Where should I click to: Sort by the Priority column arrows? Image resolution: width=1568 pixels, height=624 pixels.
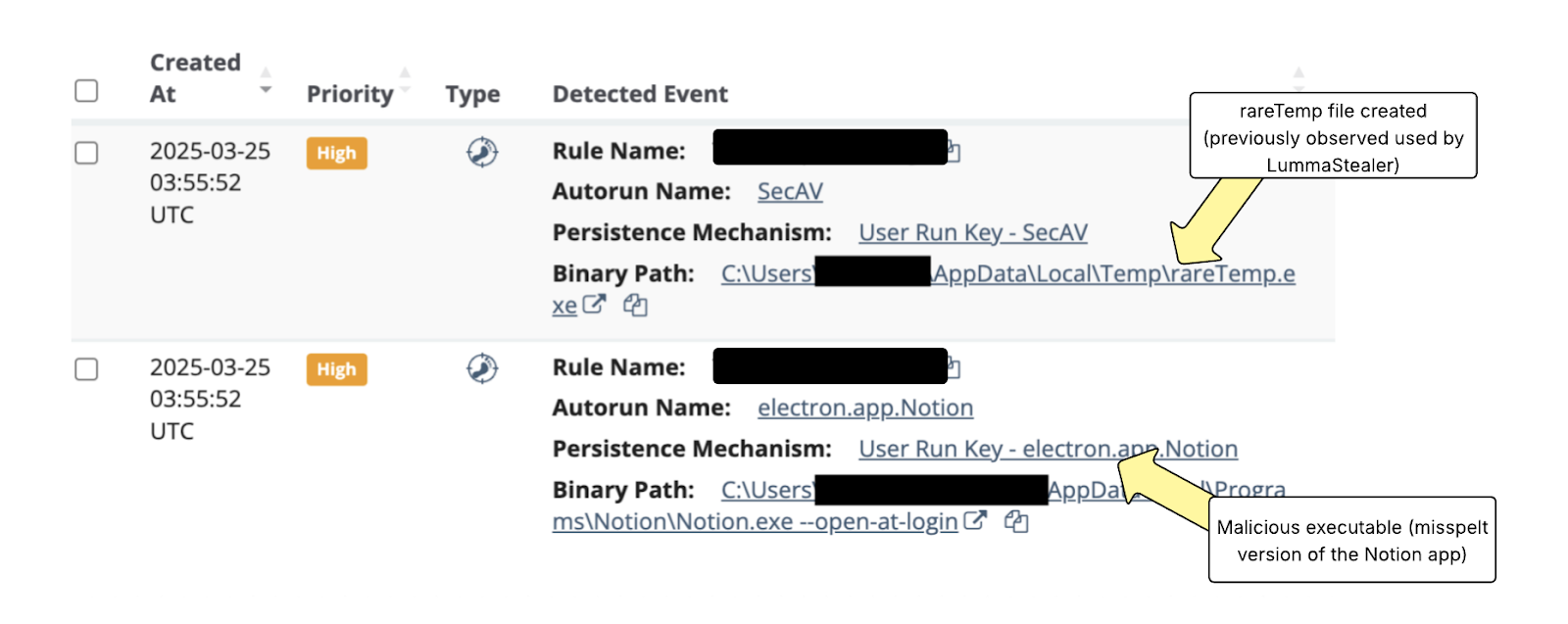coord(405,80)
